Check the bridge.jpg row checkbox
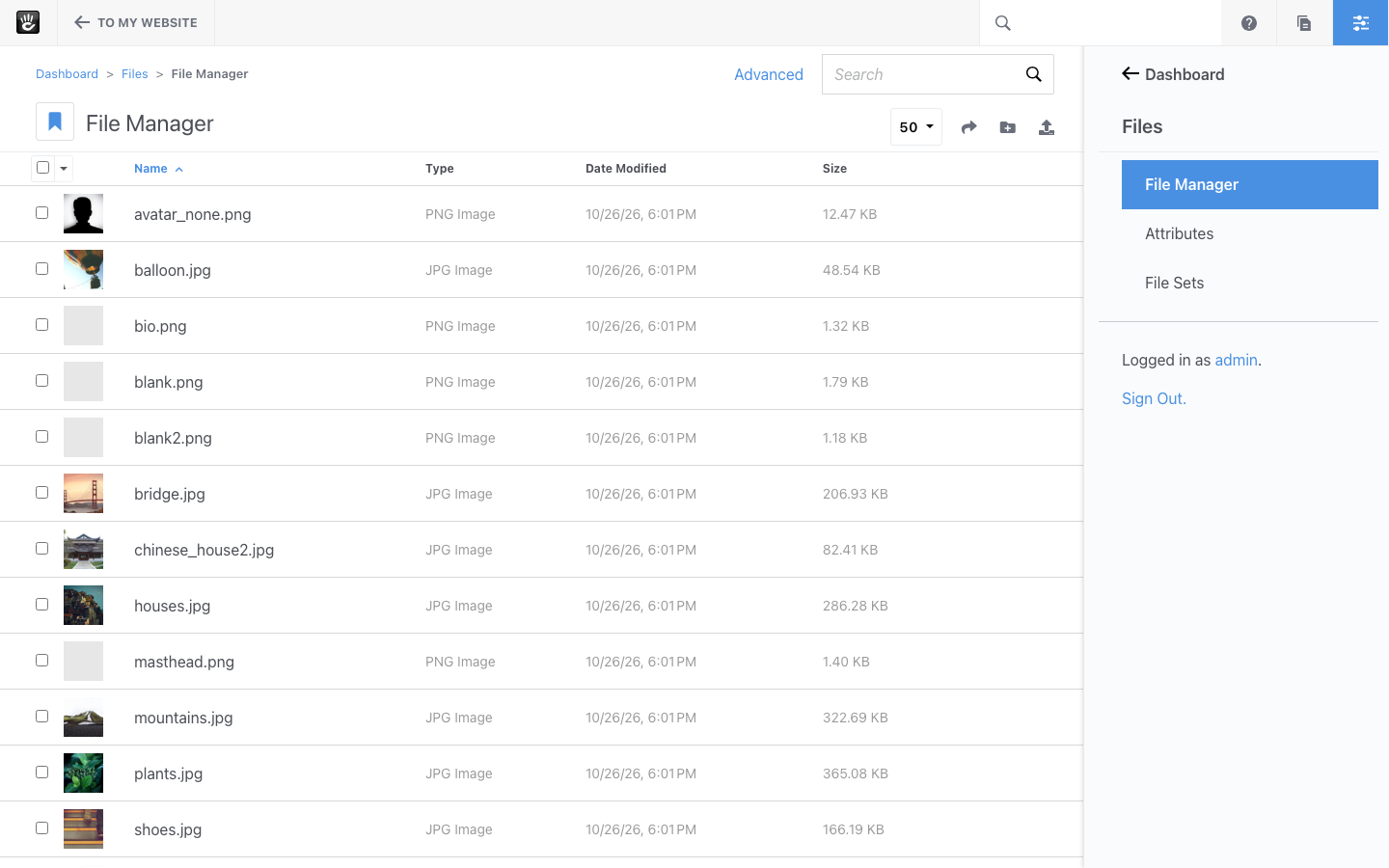Viewport: 1389px width, 868px height. [x=41, y=493]
